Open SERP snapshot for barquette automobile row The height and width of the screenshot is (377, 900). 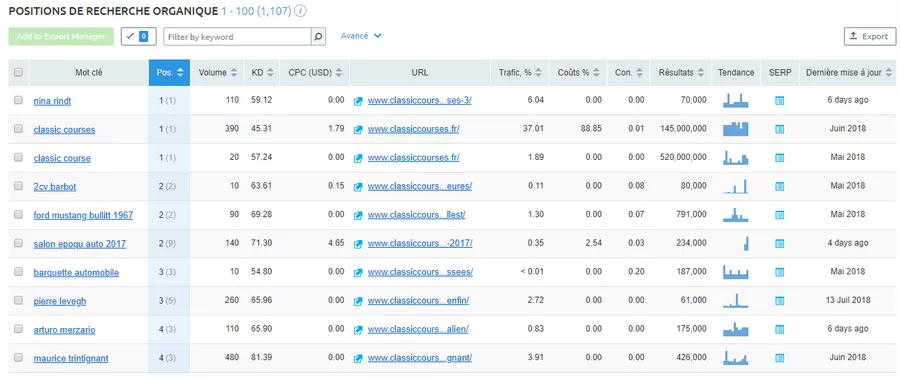click(x=779, y=273)
